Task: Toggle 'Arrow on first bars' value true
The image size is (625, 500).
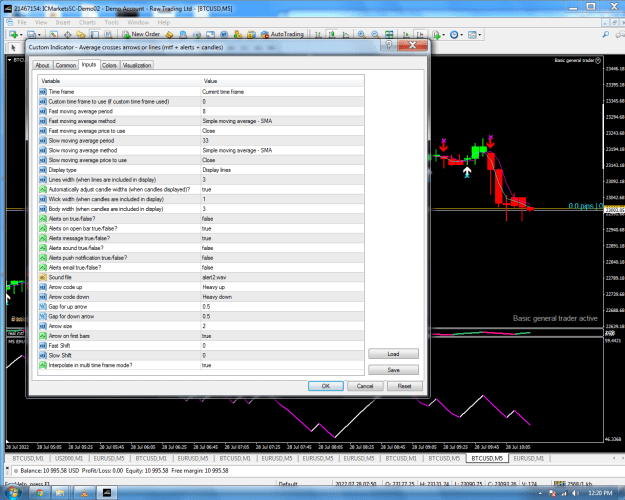Action: point(282,336)
